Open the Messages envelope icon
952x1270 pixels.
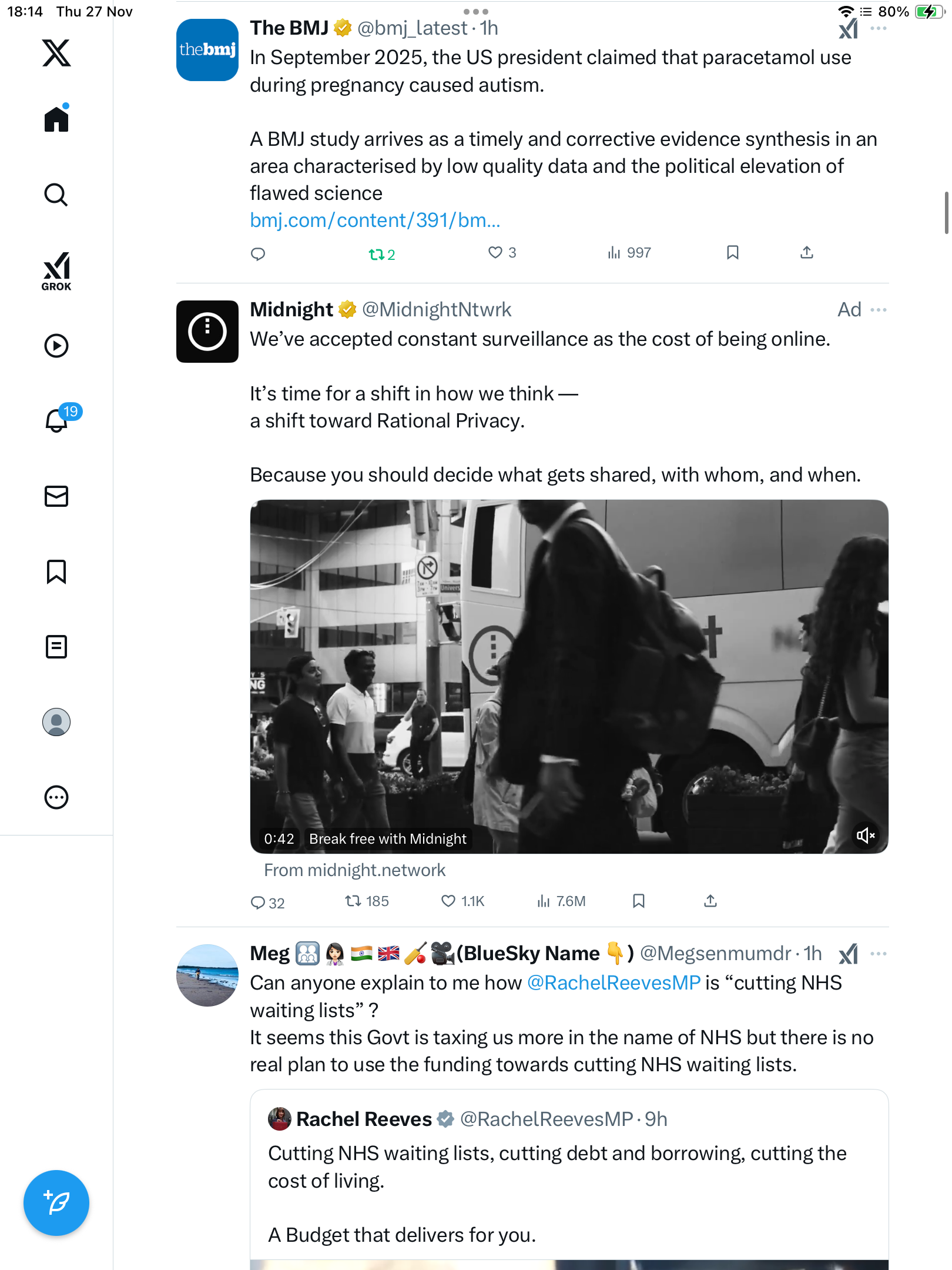click(x=56, y=496)
